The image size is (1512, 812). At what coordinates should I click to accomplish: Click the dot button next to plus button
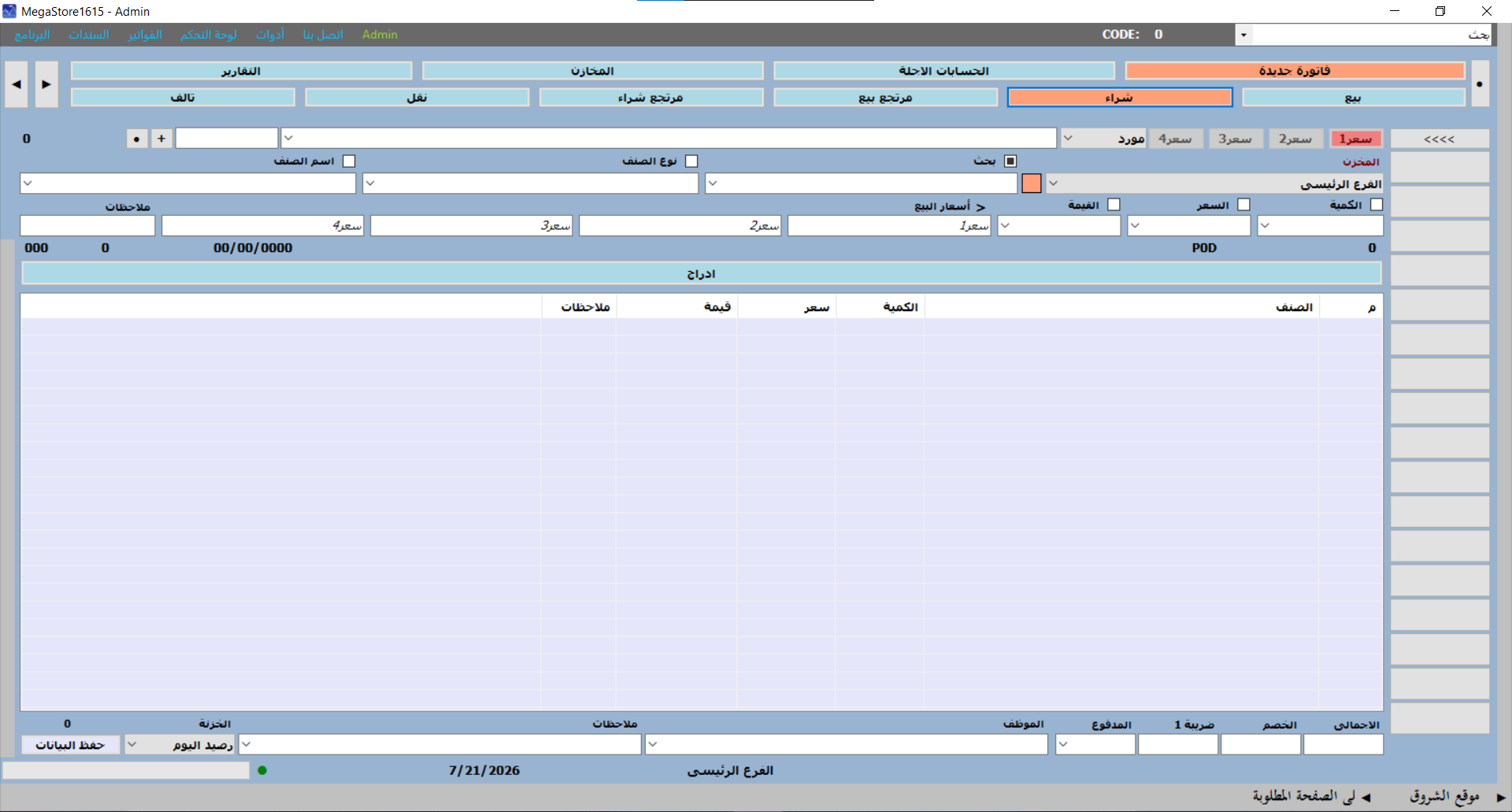[137, 139]
